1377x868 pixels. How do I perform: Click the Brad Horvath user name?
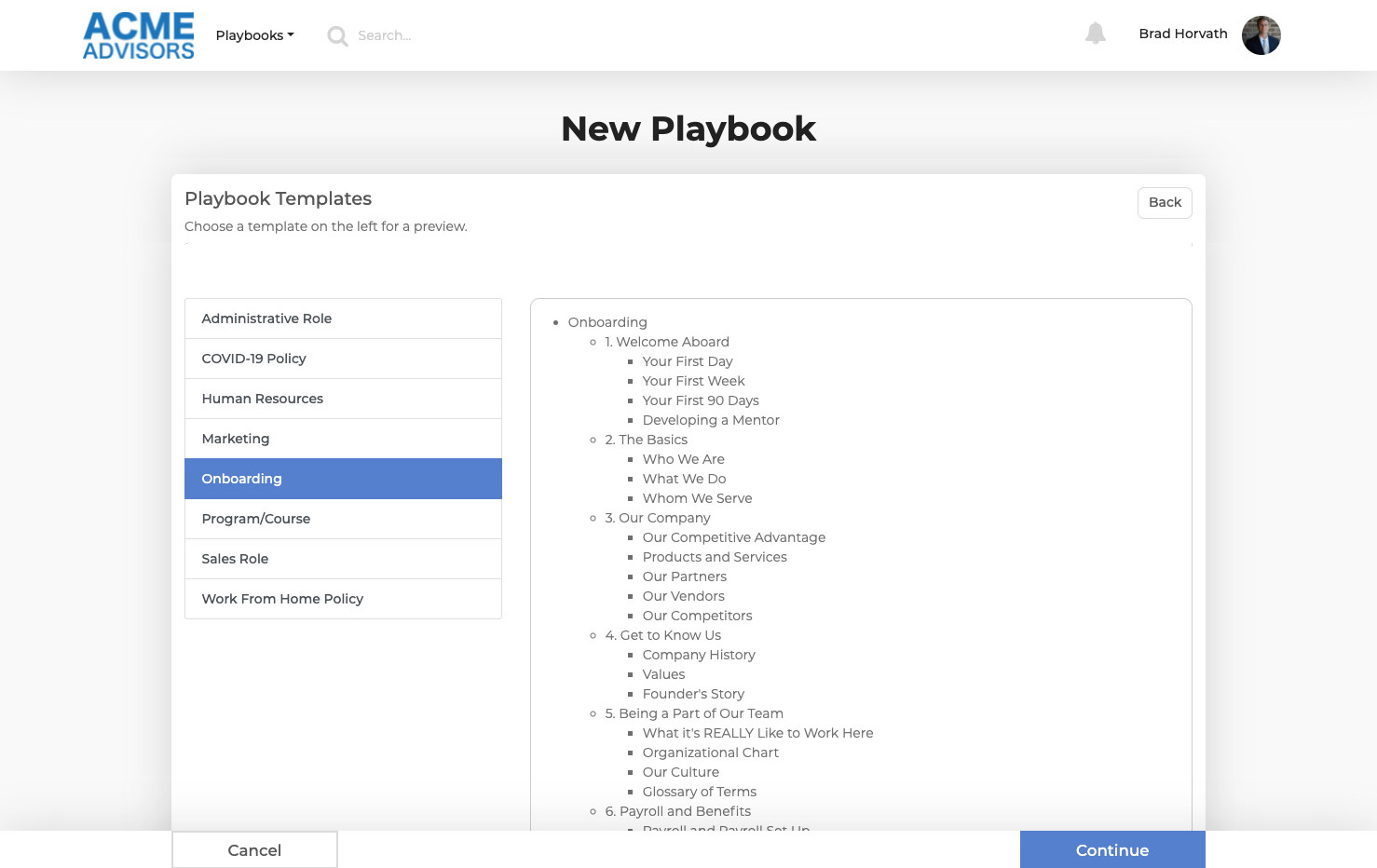(1183, 34)
